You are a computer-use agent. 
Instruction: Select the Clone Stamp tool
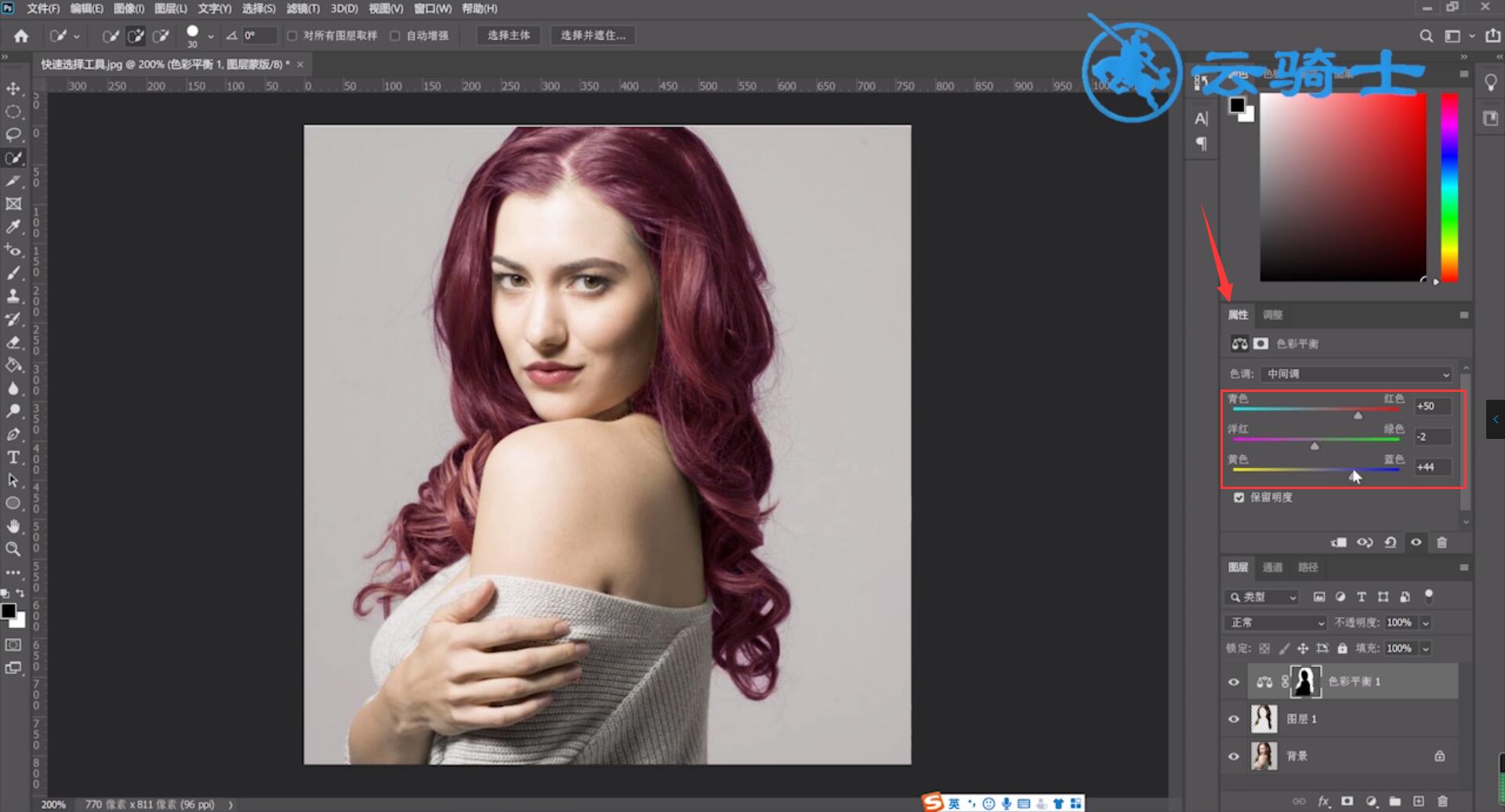(13, 295)
